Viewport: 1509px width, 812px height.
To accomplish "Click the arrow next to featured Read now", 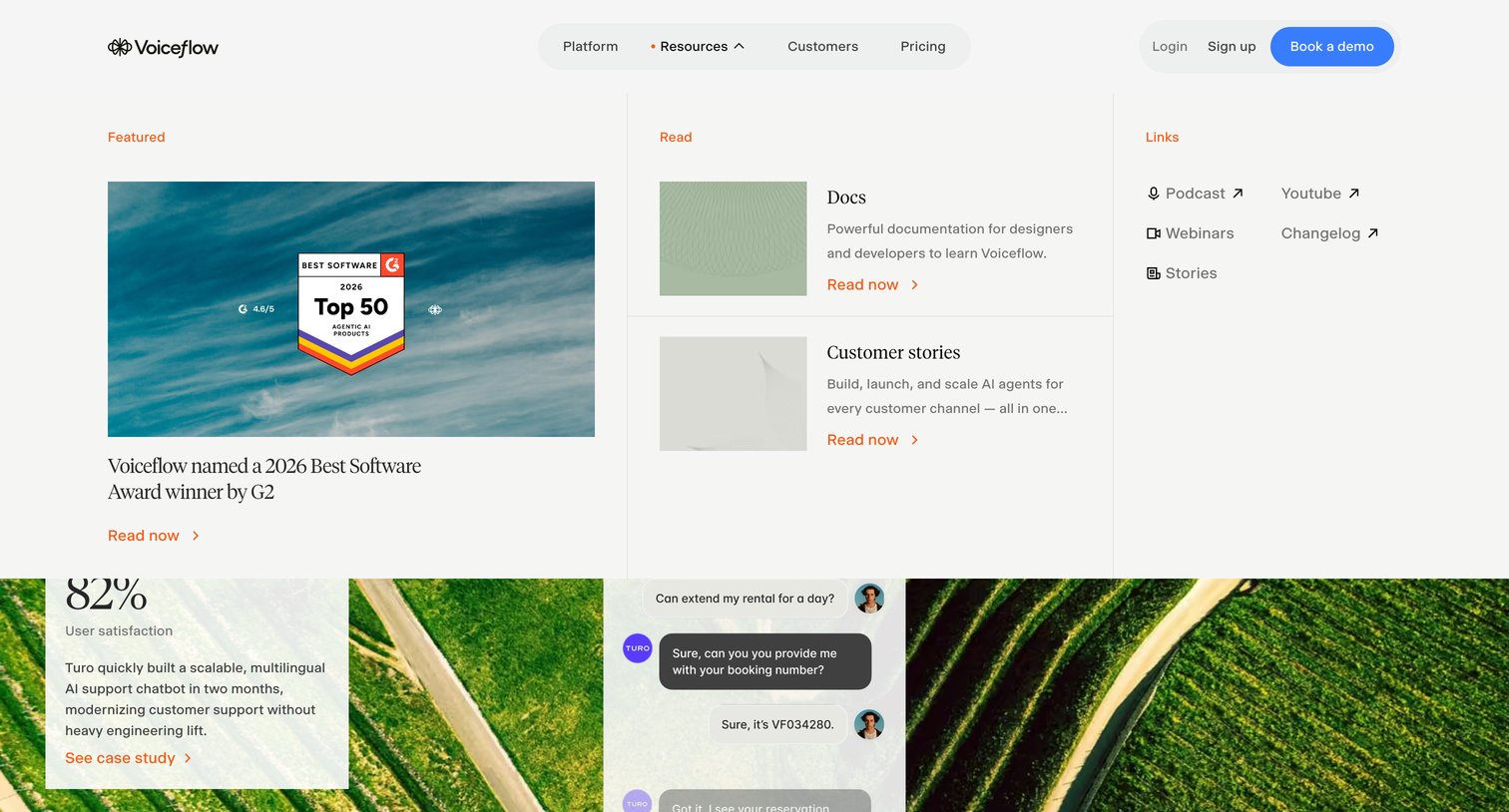I will point(196,536).
